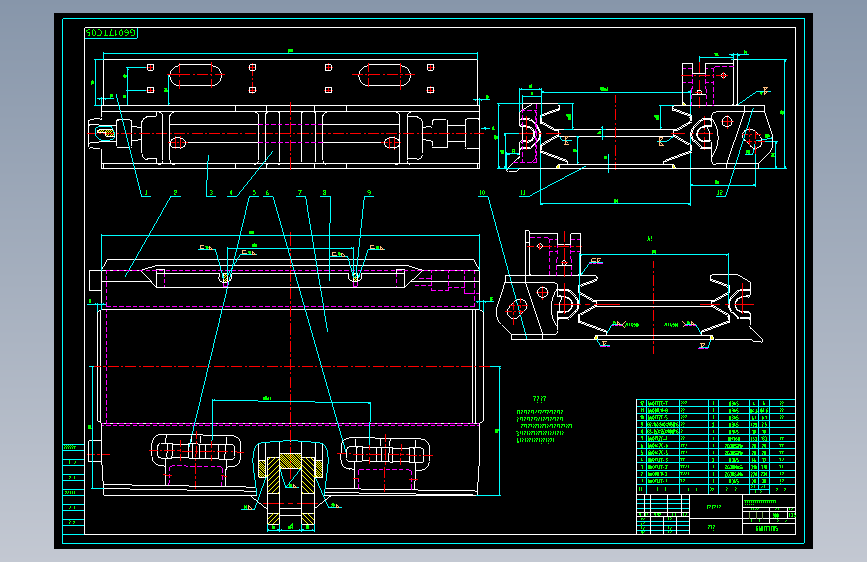
Task: Select part balloon number 6
Action: pos(268,193)
